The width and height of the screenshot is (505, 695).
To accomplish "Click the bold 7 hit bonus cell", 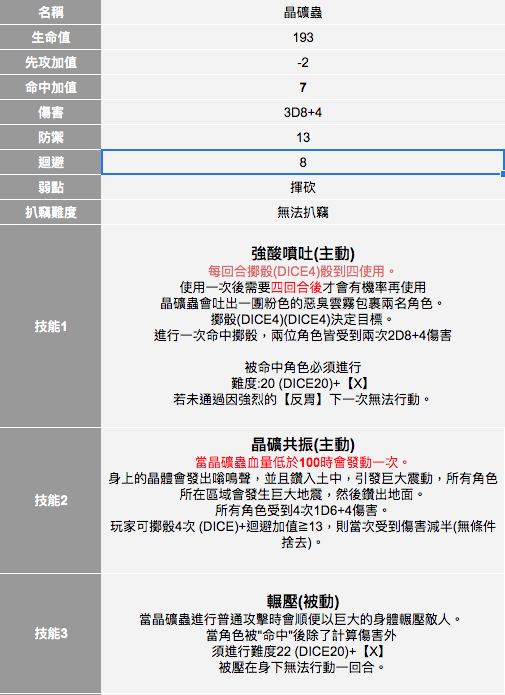I will click(303, 87).
